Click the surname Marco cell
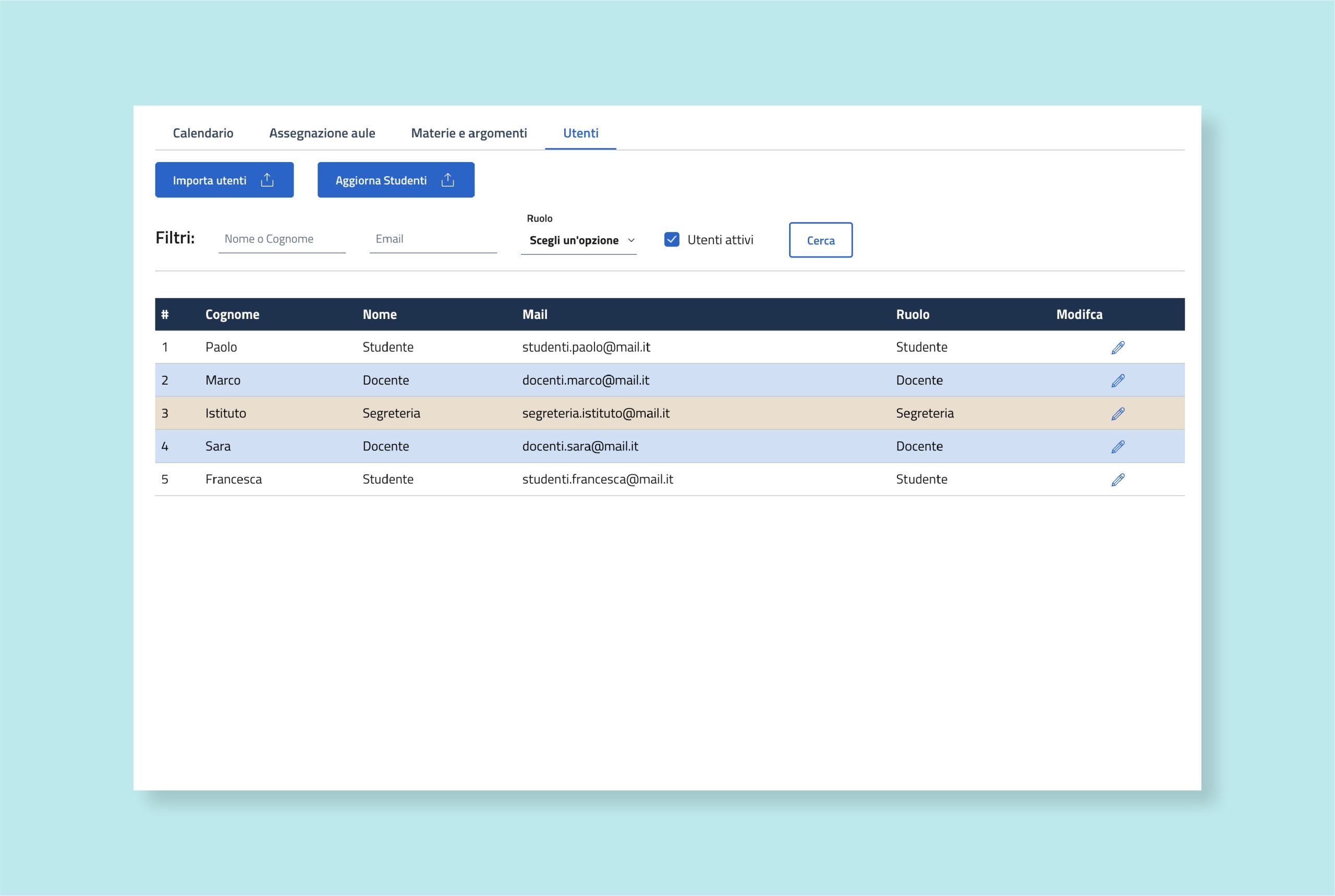 (222, 381)
